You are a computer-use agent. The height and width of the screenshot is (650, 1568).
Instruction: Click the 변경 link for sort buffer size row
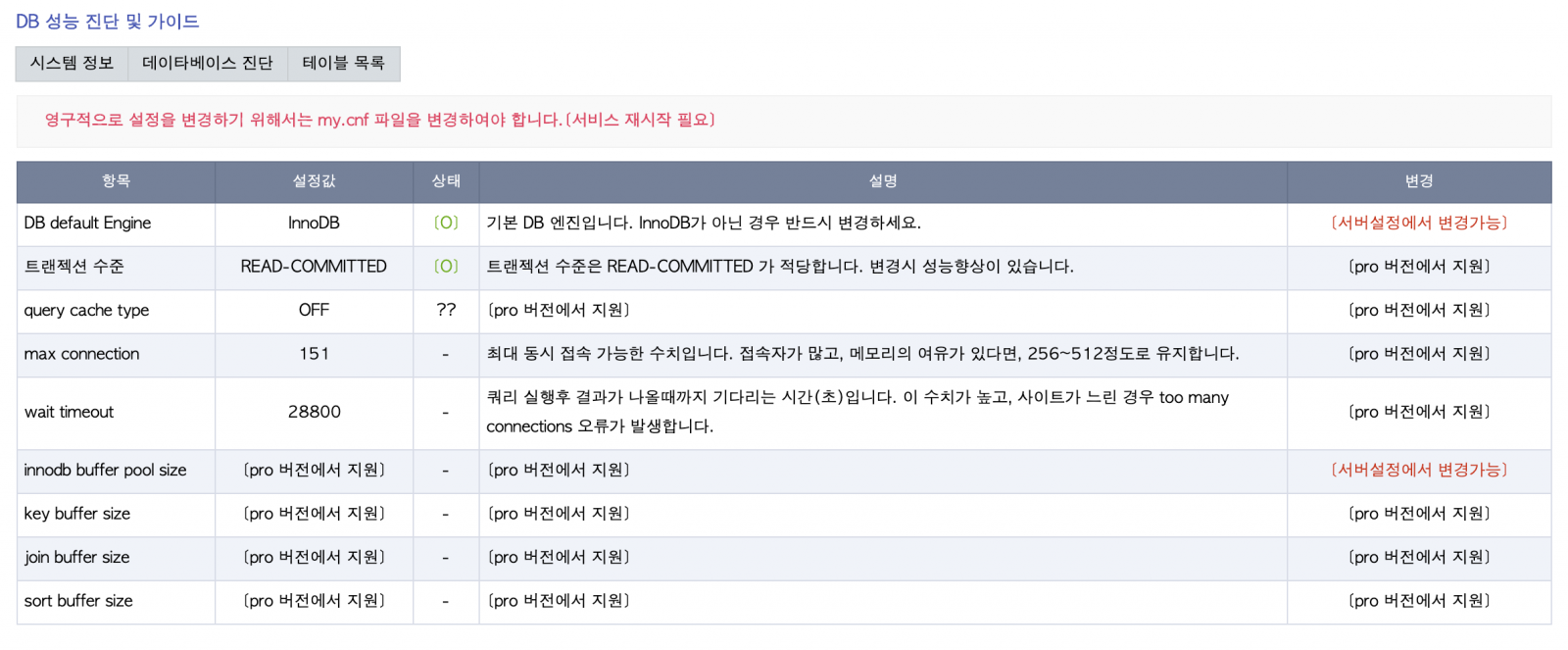[x=1419, y=601]
